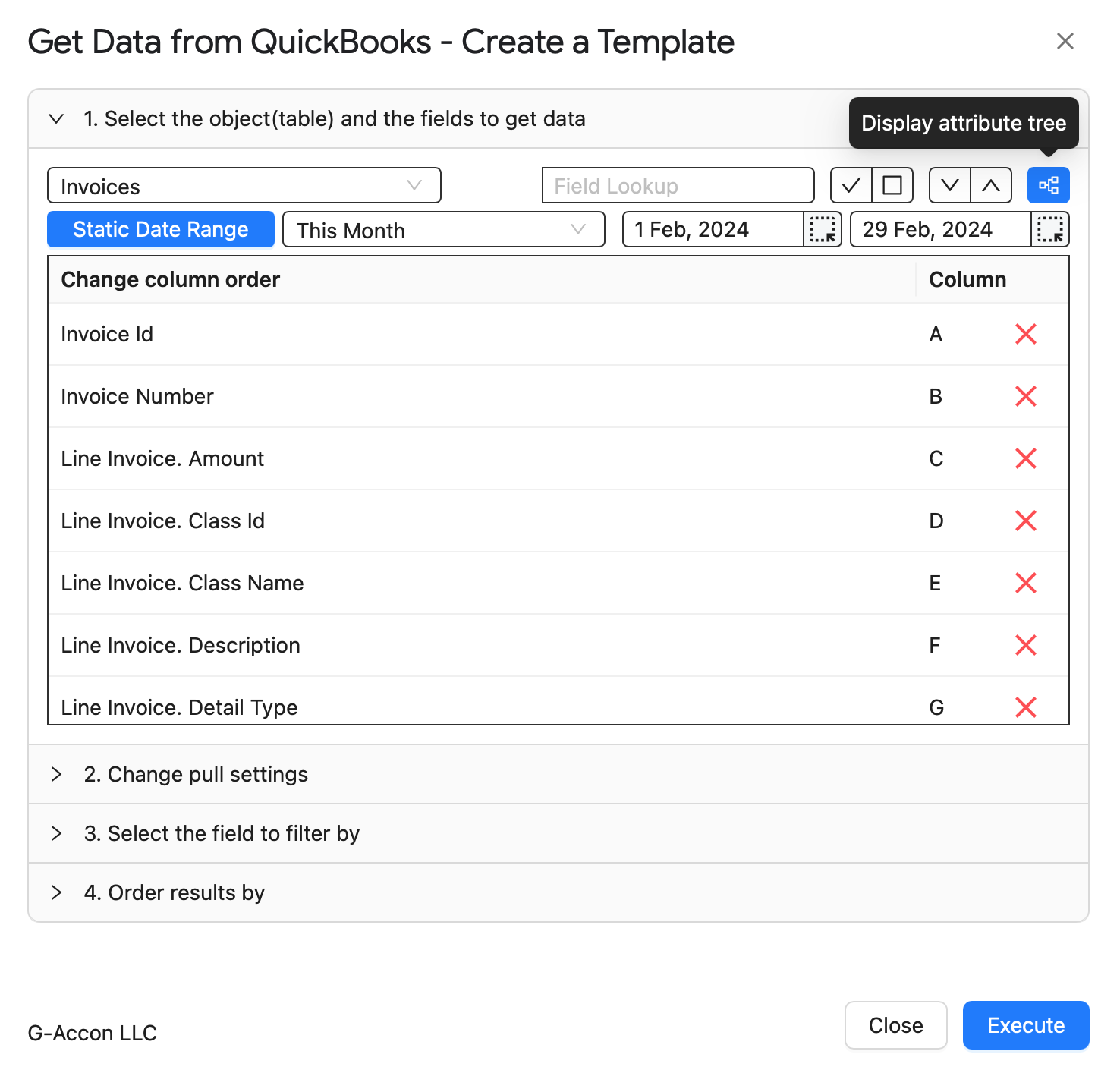This screenshot has width=1120, height=1070.
Task: Remove the Invoice Number field
Action: coord(1025,396)
